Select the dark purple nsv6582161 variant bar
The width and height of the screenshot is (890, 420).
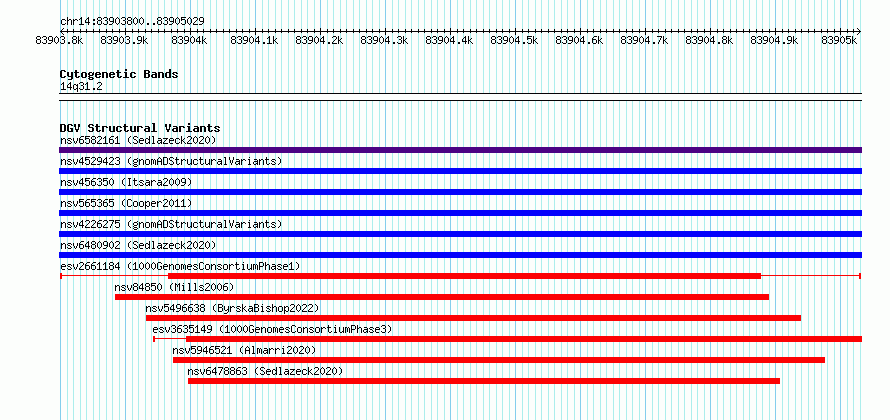coord(460,150)
